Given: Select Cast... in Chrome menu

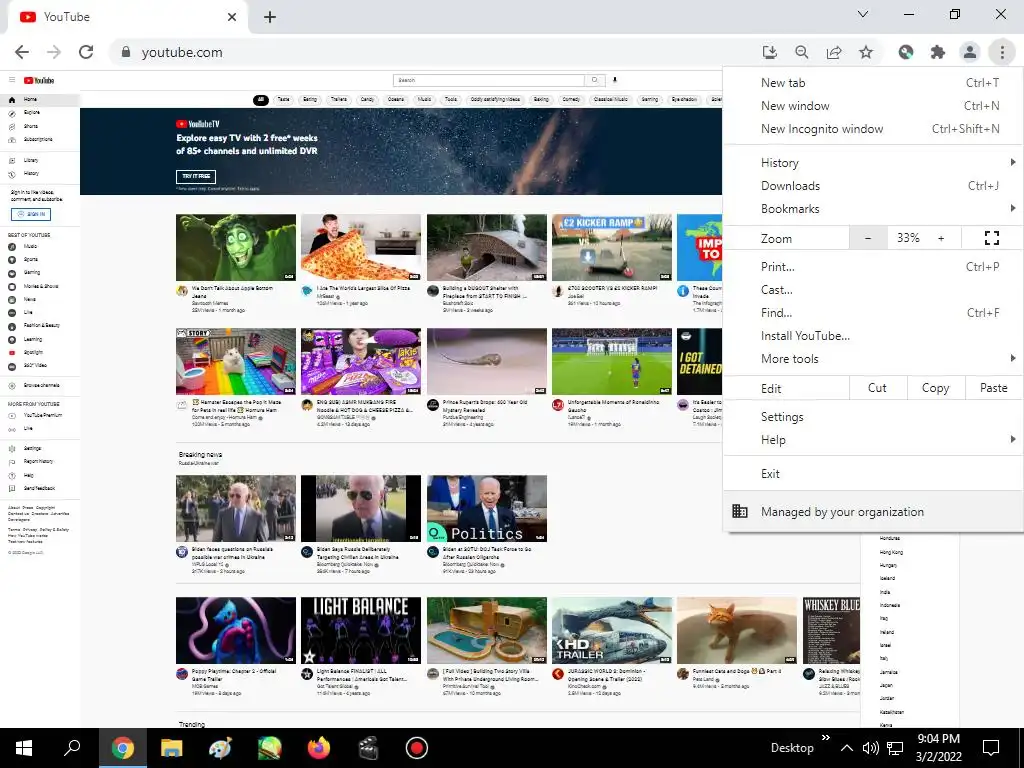Looking at the screenshot, I should pos(873,289).
